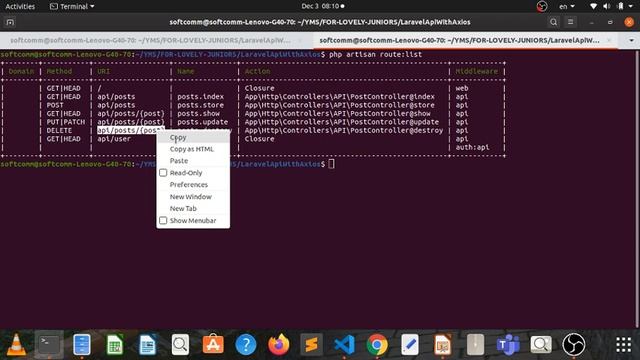Open VLC media player from dock

(x=16, y=345)
